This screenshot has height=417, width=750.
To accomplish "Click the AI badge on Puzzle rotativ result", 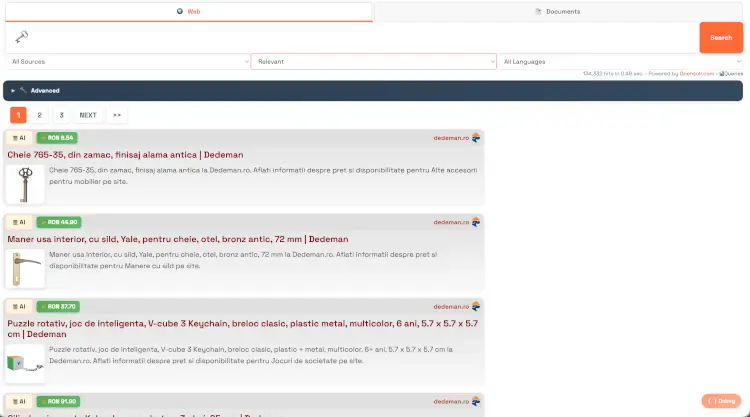I will coord(19,306).
